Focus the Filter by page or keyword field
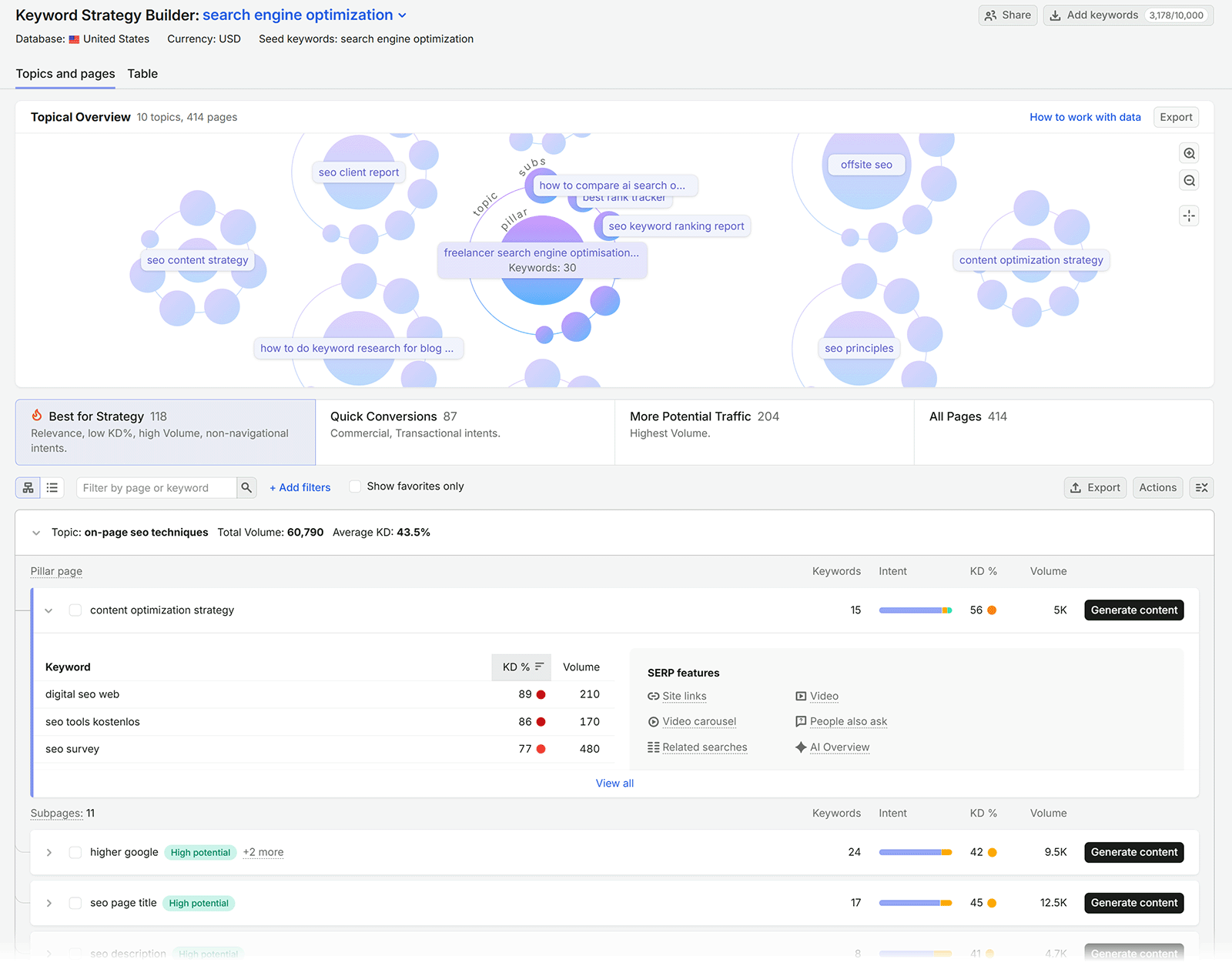This screenshot has width=1232, height=966. pos(156,488)
